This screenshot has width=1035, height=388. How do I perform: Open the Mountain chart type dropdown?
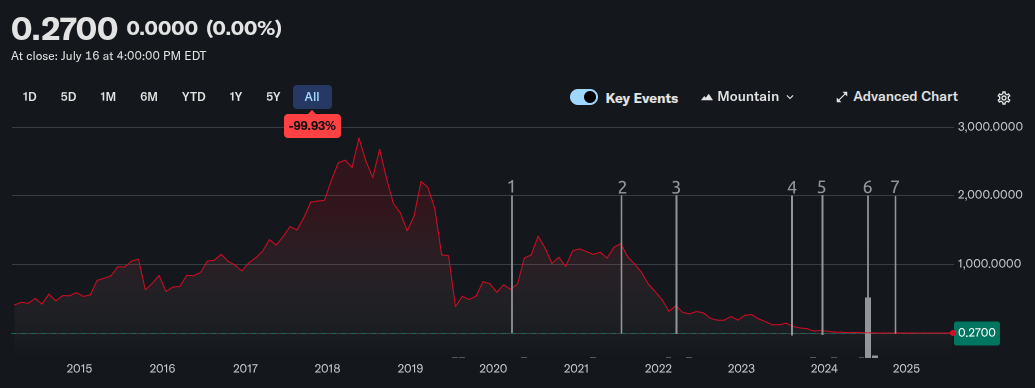click(x=747, y=97)
